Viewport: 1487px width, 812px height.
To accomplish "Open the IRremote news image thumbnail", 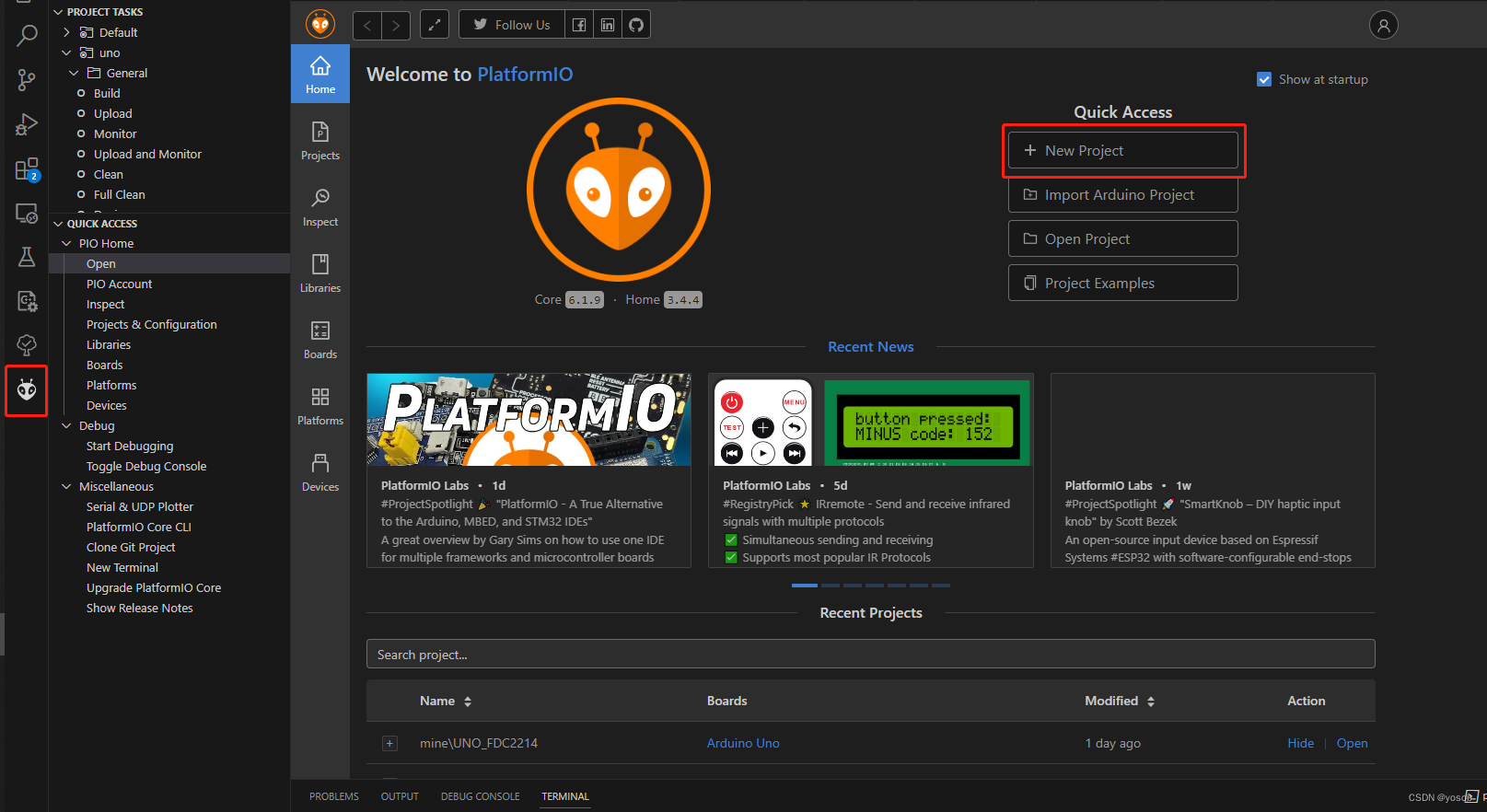I will tap(871, 419).
